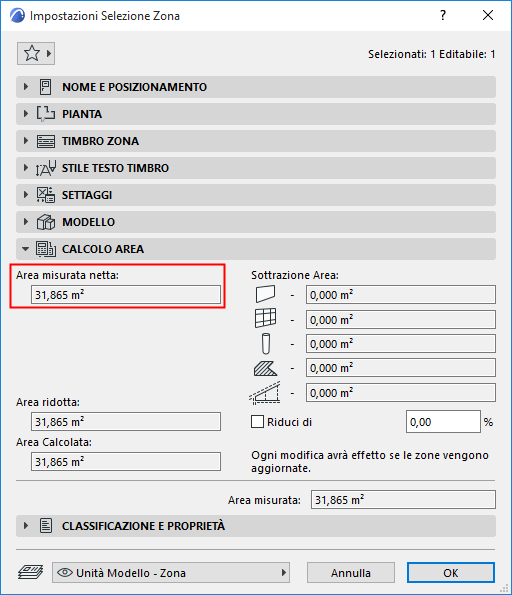This screenshot has width=512, height=595.
Task: Click the Area Calcolata field
Action: coord(126,462)
